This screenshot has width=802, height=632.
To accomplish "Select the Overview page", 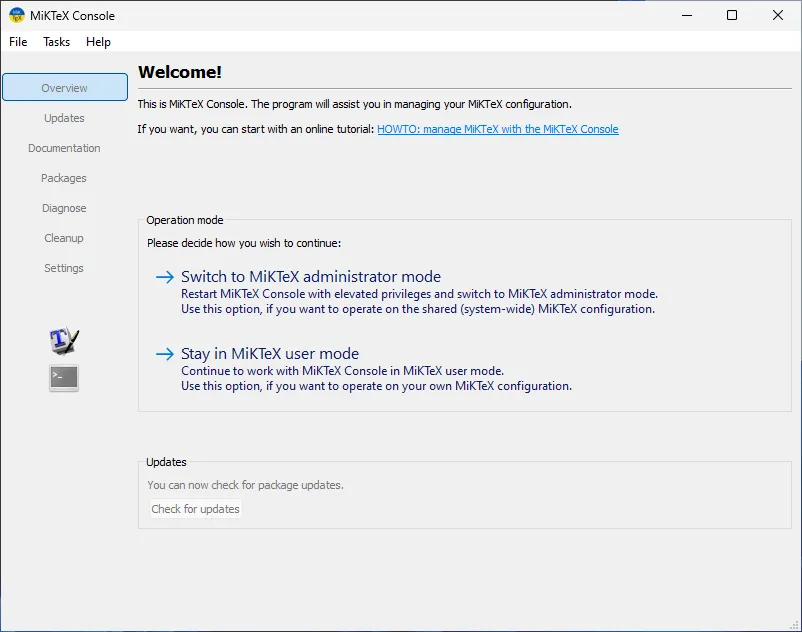I will pyautogui.click(x=65, y=87).
